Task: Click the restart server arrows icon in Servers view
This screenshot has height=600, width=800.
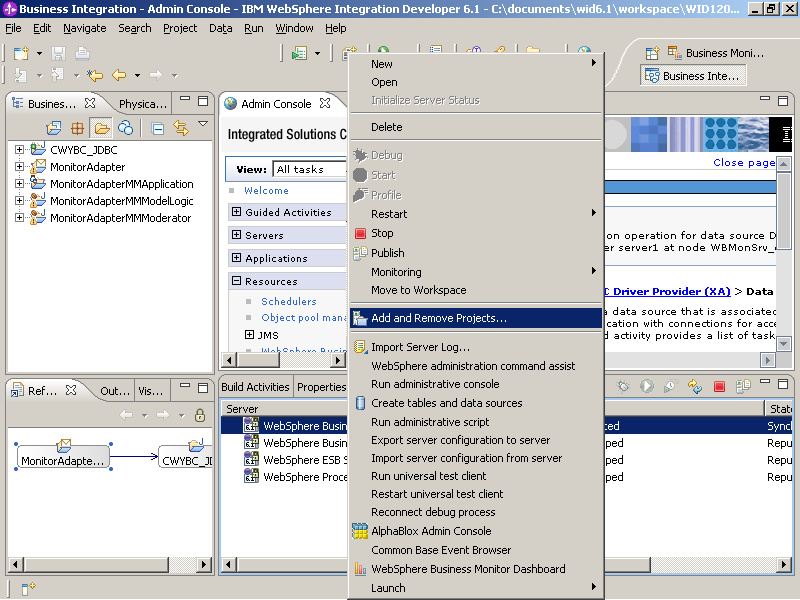Action: 694,386
